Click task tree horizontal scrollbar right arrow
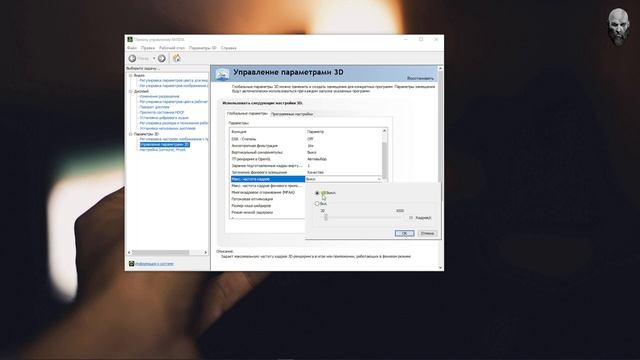Image resolution: width=640 pixels, height=360 pixels. (x=205, y=253)
